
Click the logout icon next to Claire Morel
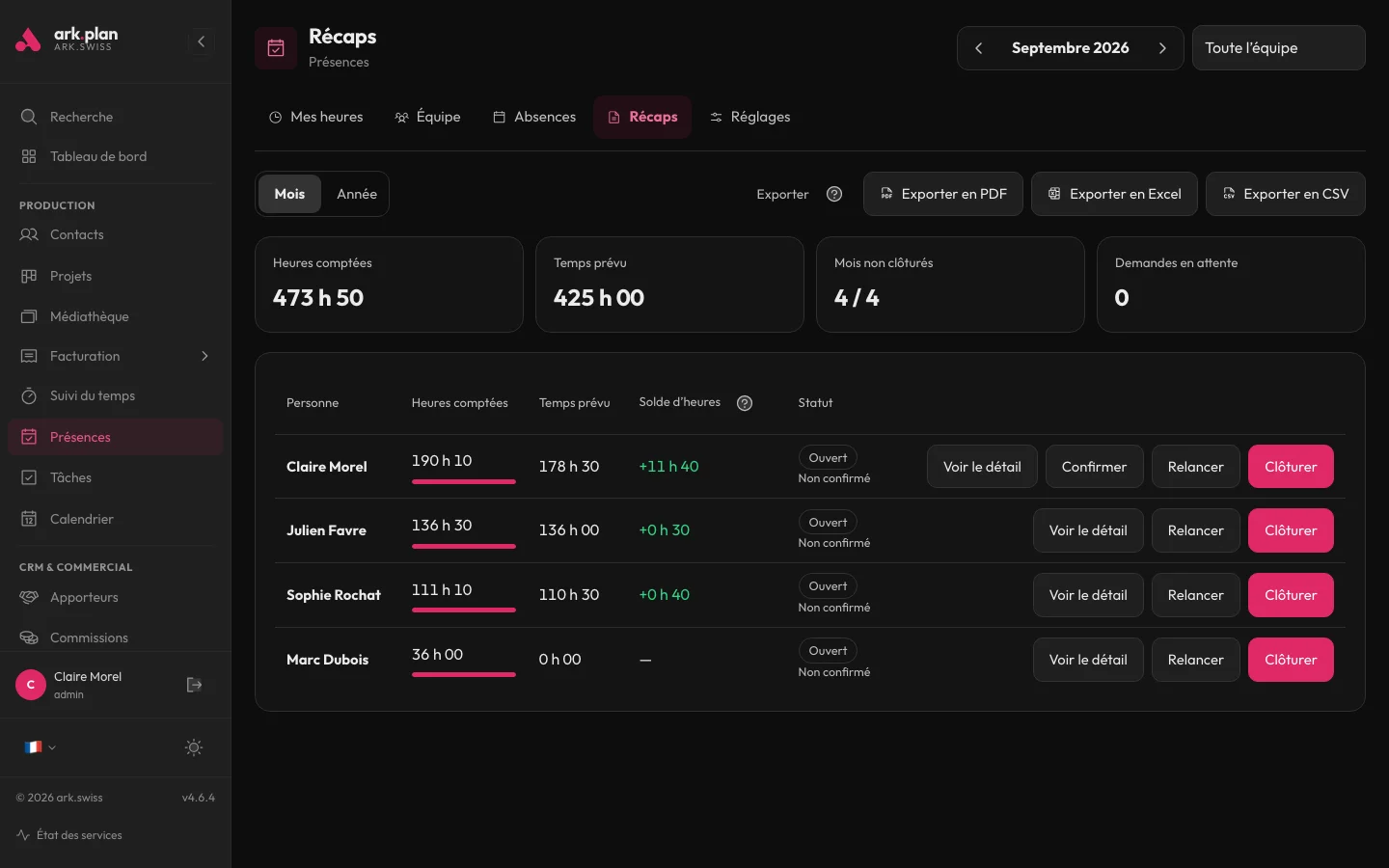tap(194, 685)
